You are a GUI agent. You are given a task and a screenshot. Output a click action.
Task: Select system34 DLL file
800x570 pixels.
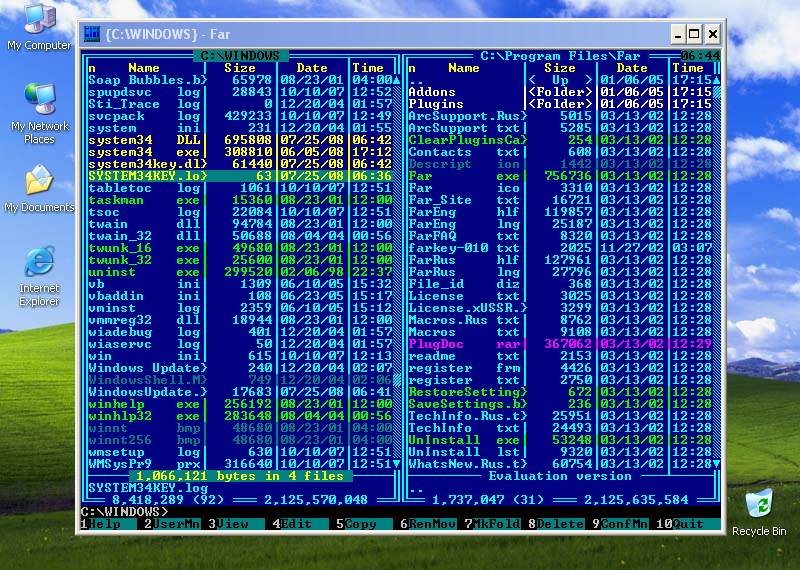240,140
